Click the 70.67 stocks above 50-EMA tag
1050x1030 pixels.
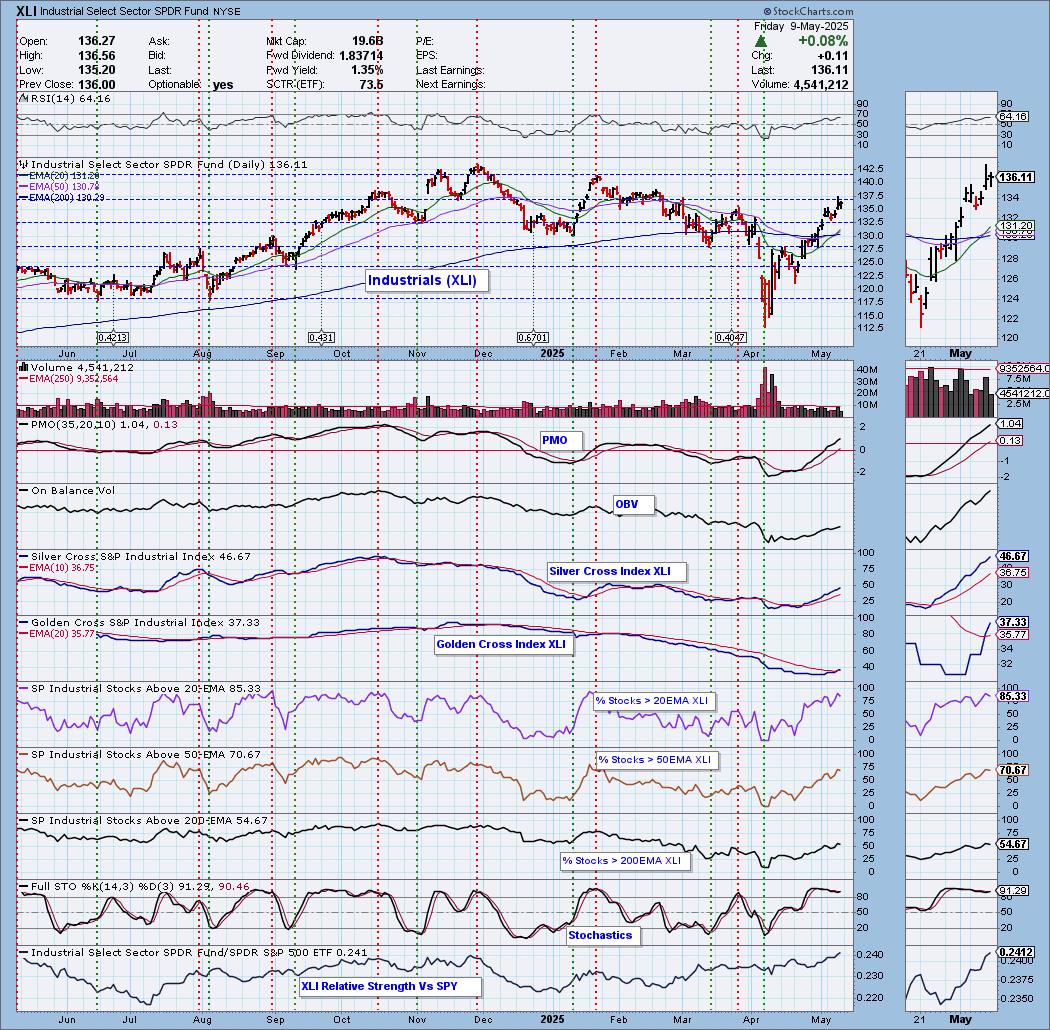(x=1012, y=770)
